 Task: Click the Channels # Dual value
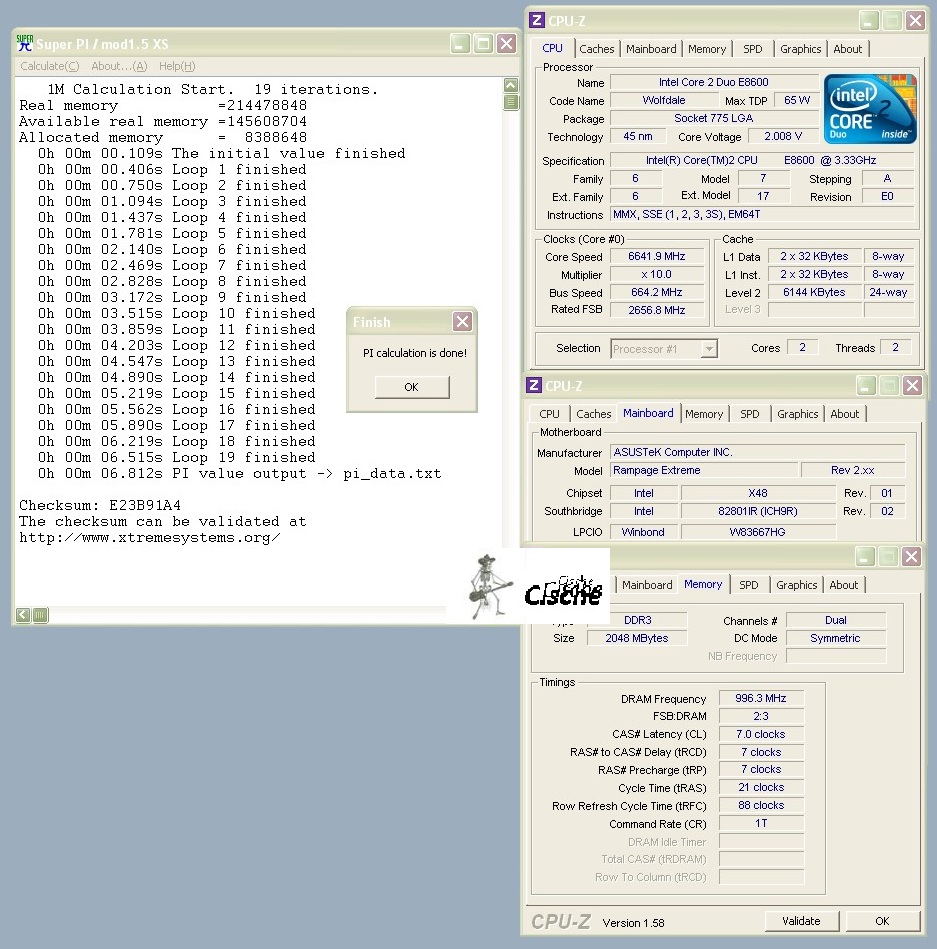click(835, 620)
